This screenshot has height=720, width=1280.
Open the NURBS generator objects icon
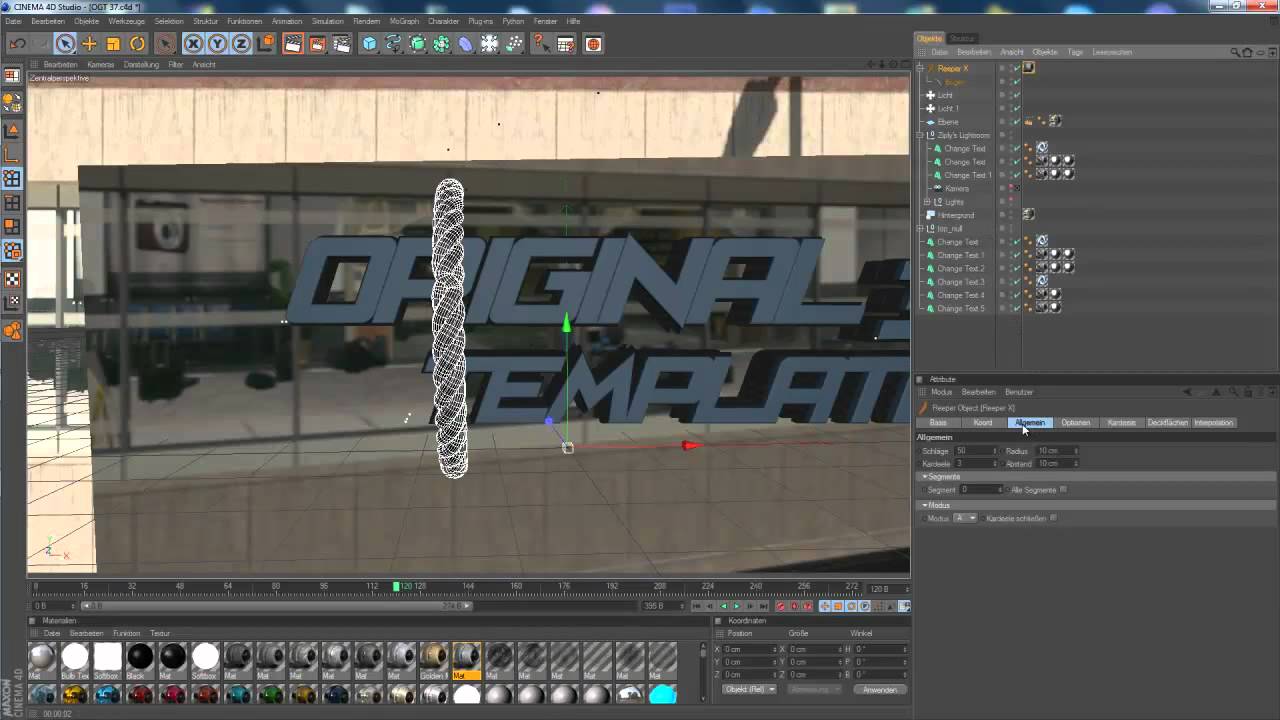click(417, 44)
